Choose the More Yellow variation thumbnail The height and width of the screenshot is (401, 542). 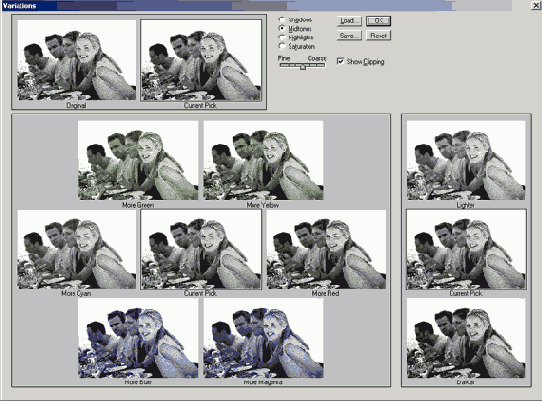[x=263, y=160]
